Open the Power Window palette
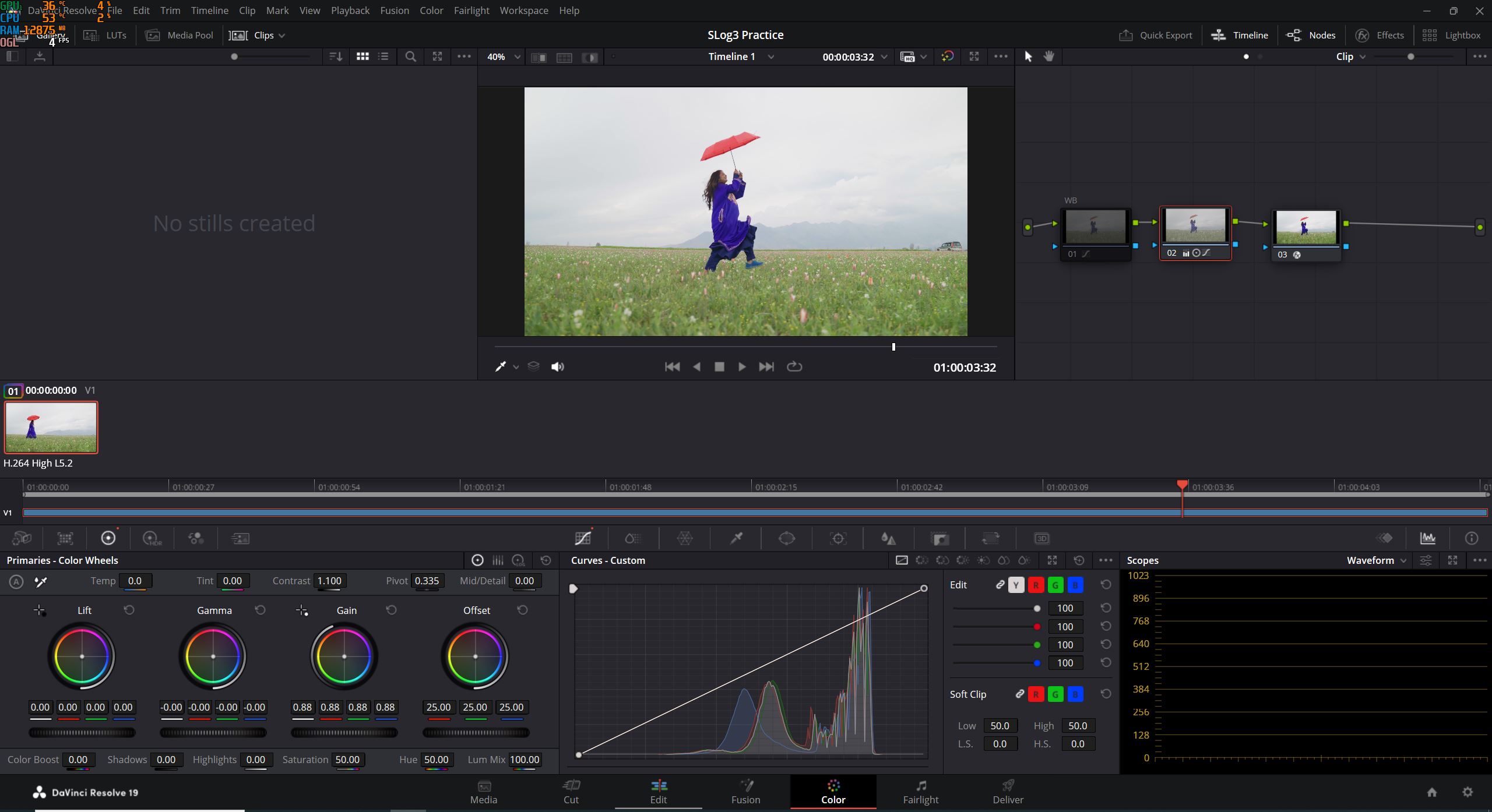Image resolution: width=1492 pixels, height=812 pixels. (x=787, y=538)
